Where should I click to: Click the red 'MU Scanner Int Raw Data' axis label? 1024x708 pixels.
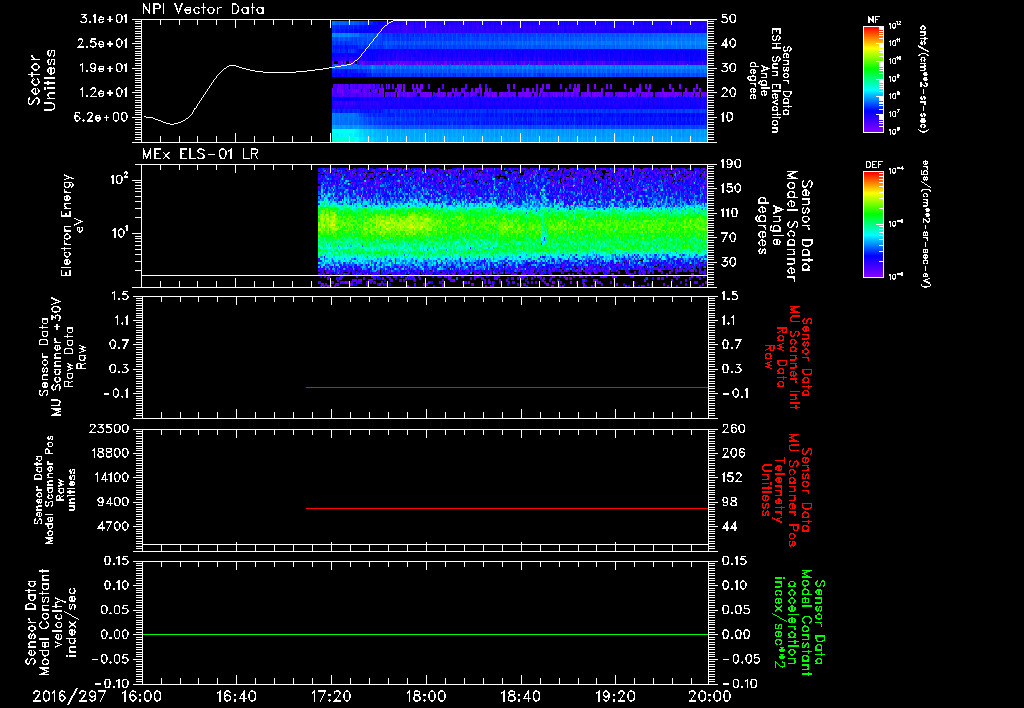point(788,357)
